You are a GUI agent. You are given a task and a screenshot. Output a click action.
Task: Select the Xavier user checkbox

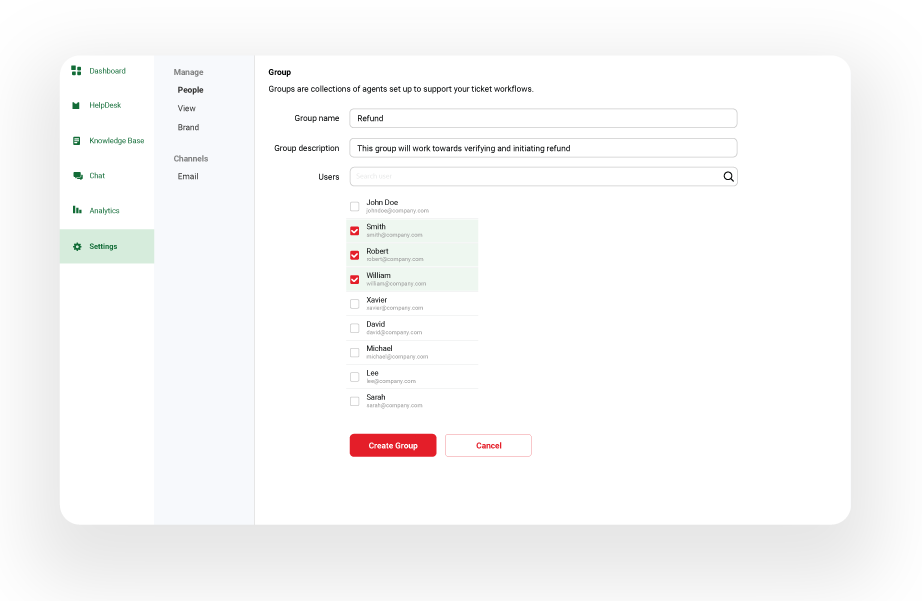click(x=355, y=304)
